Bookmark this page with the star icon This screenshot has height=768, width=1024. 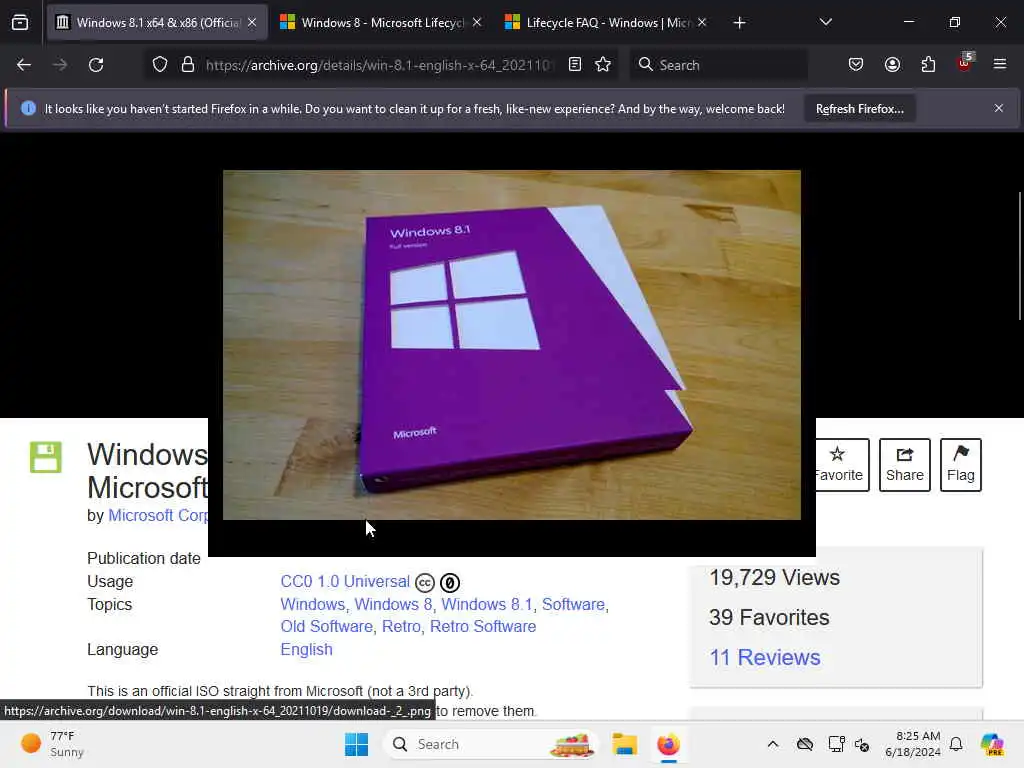pos(603,65)
